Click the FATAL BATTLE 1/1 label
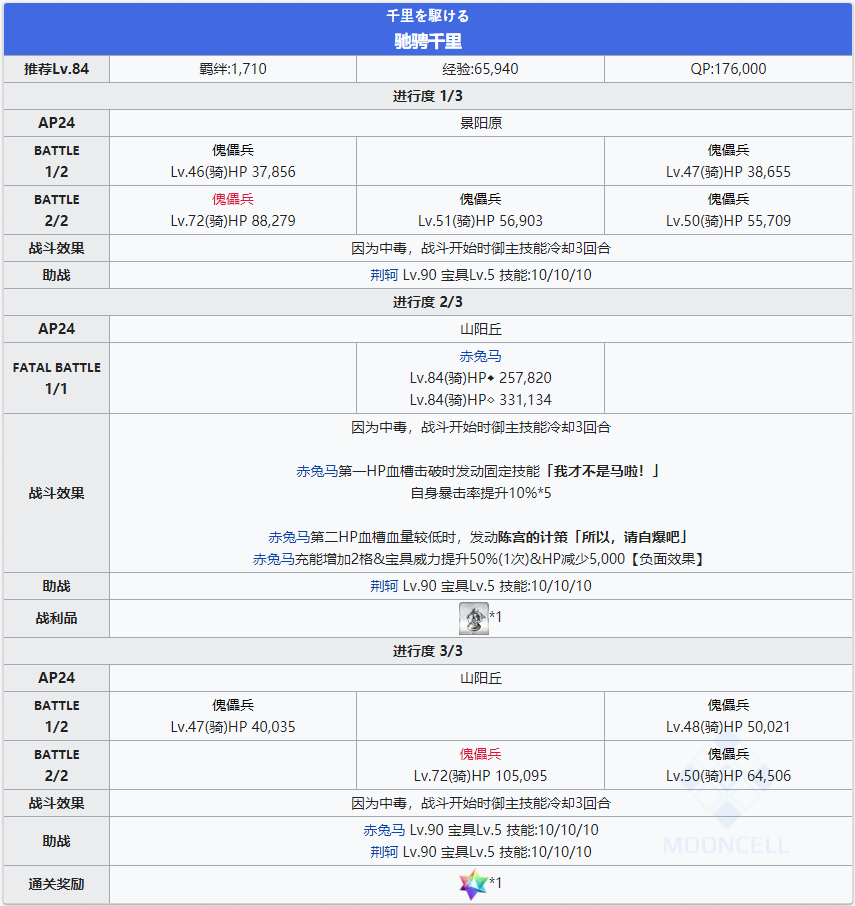 (57, 378)
